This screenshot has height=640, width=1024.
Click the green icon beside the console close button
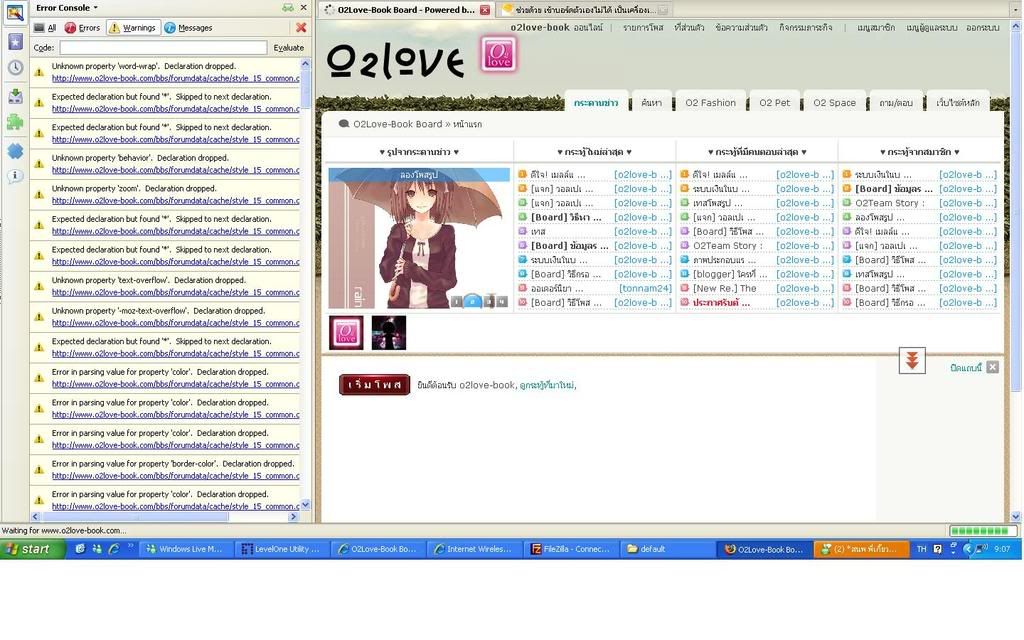pyautogui.click(x=288, y=8)
